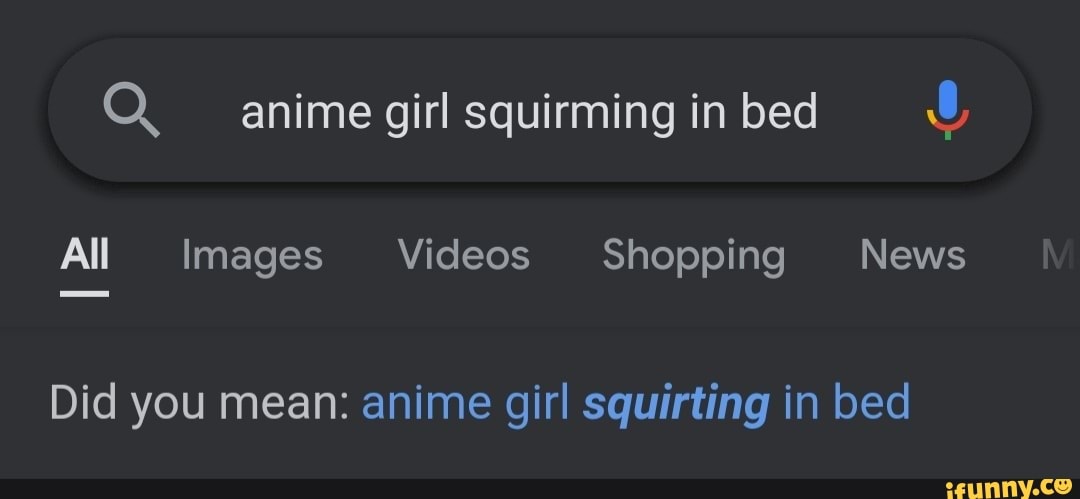Click the white underline beneath the All tab
Screen dimensions: 1080x499
[x=84, y=293]
